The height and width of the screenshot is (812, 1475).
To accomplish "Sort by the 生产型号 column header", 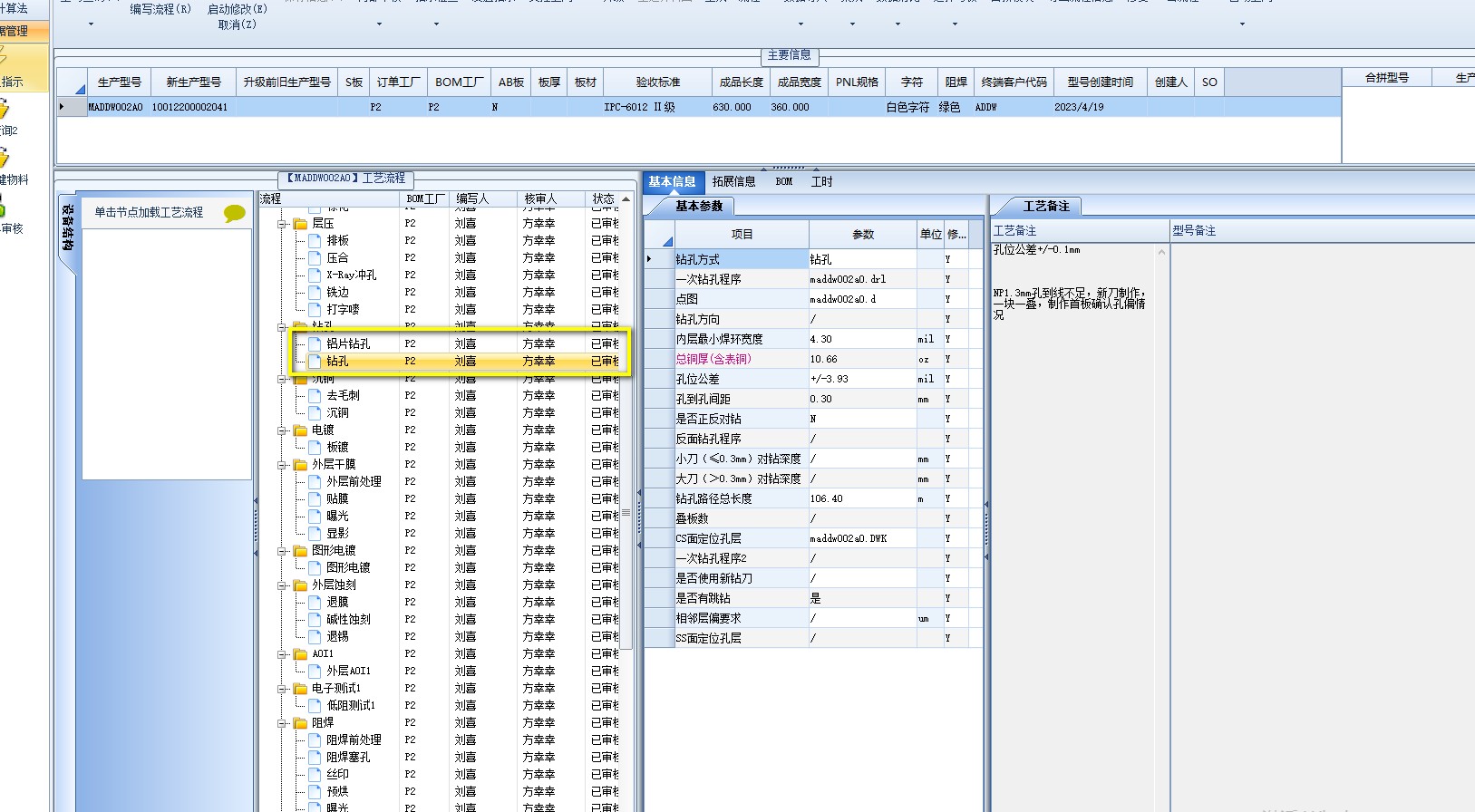I will point(120,82).
